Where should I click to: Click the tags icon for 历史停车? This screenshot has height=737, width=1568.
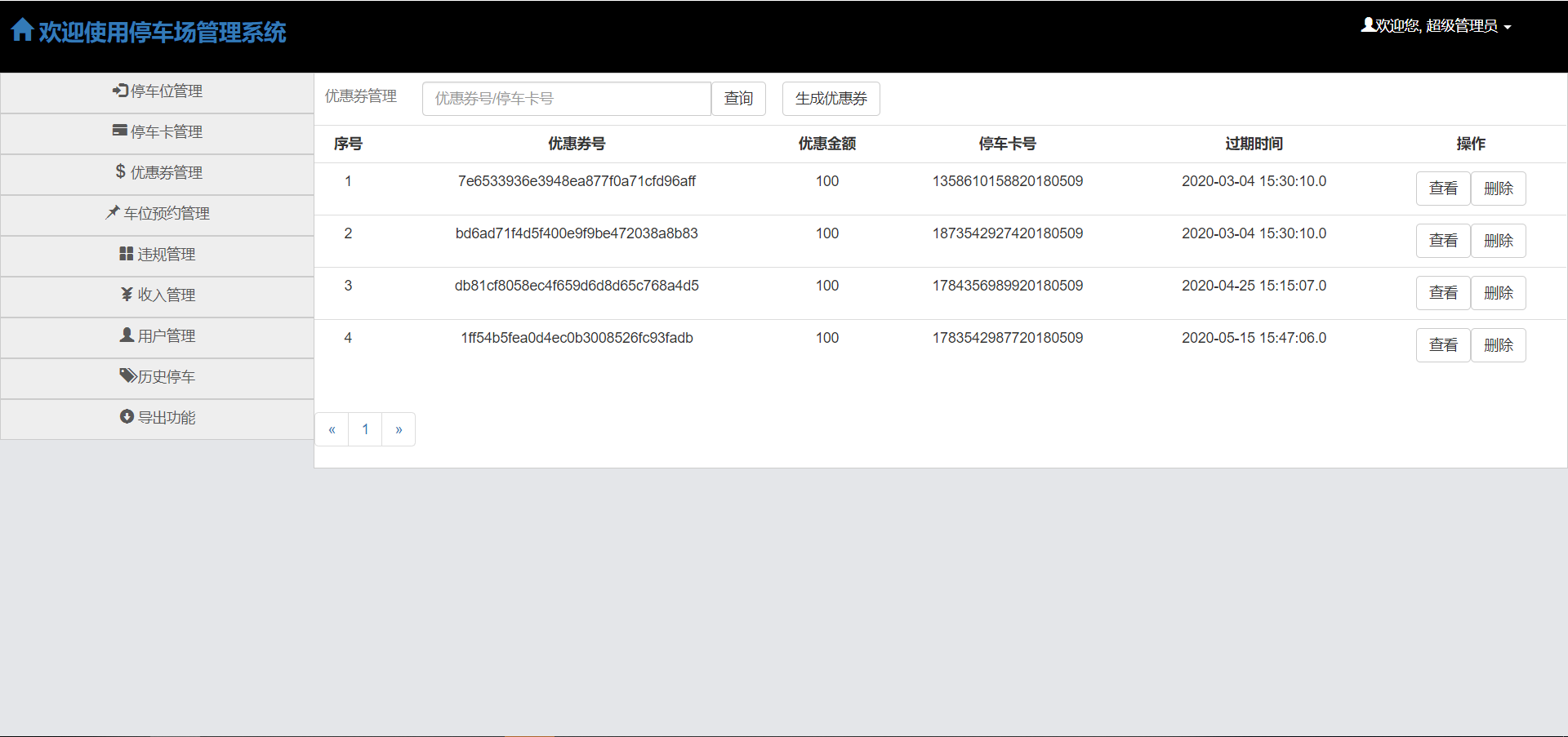127,375
